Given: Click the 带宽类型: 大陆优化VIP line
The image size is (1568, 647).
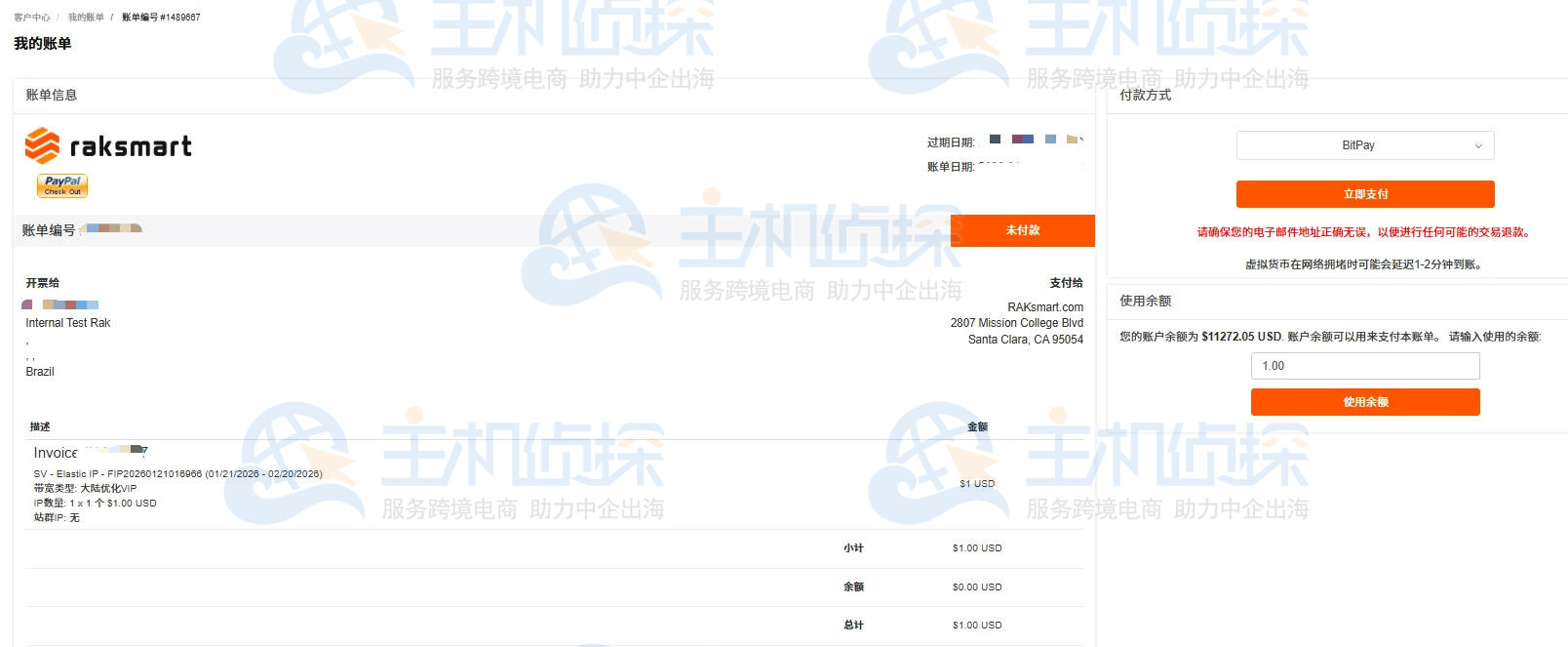Looking at the screenshot, I should 85,489.
